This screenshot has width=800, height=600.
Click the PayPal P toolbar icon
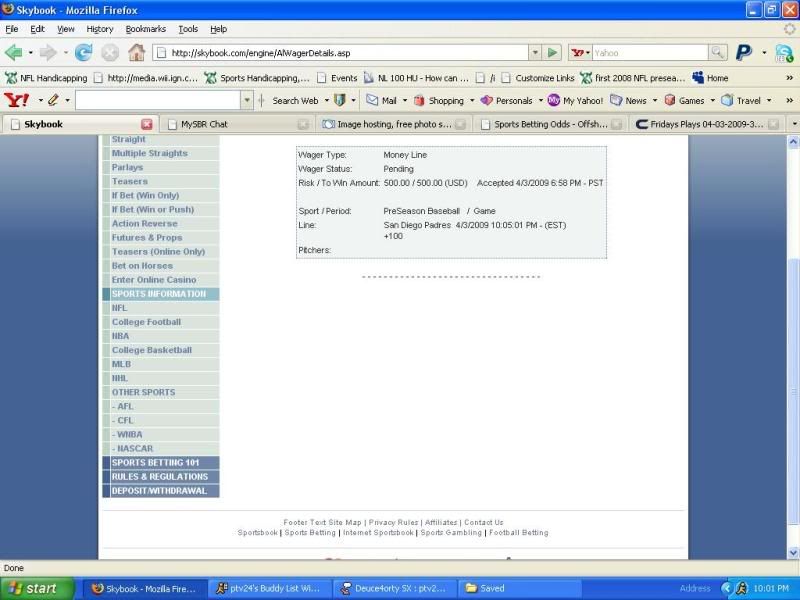(x=744, y=52)
